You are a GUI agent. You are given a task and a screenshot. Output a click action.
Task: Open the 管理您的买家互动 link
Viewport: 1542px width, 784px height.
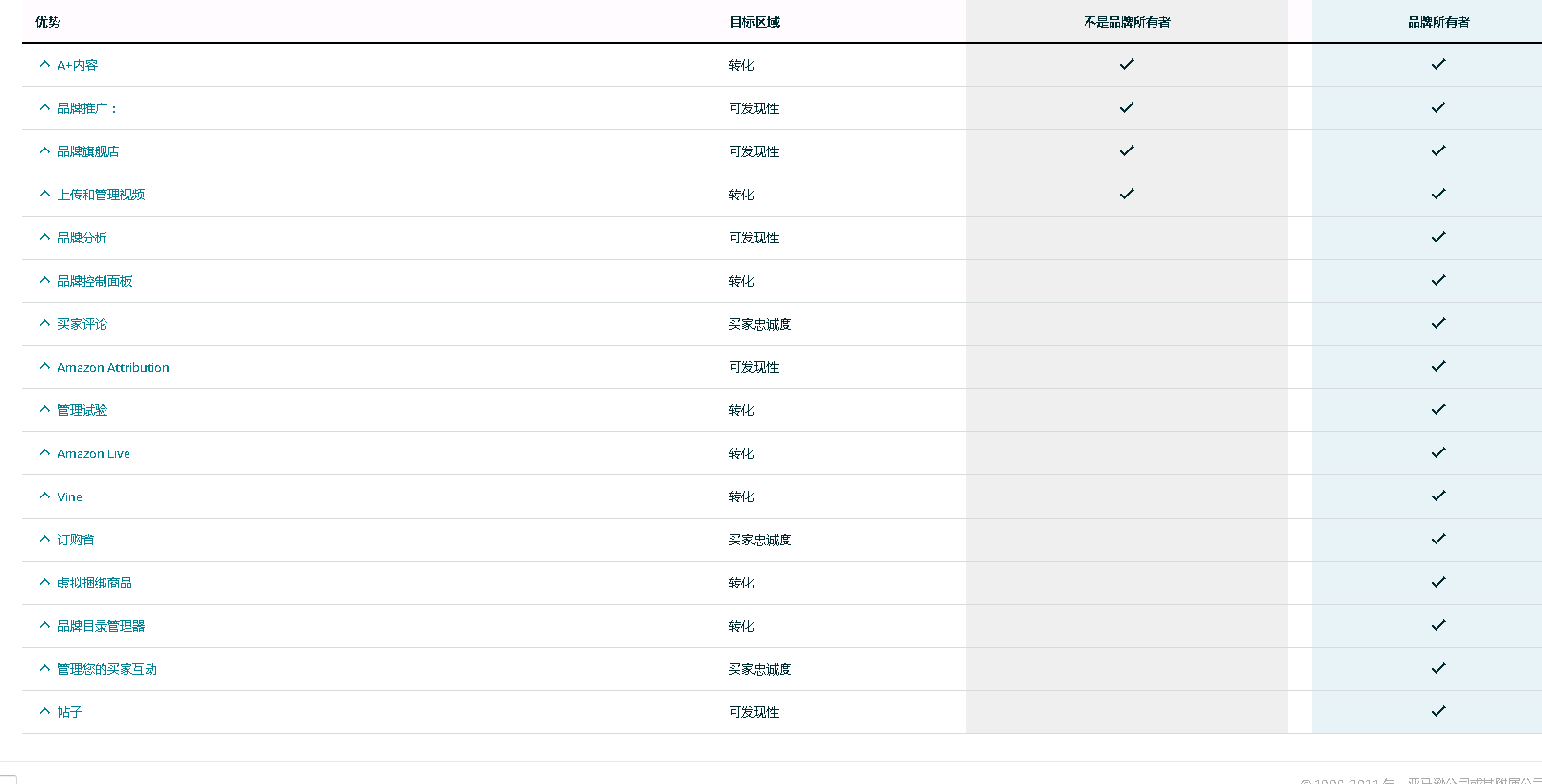(107, 669)
